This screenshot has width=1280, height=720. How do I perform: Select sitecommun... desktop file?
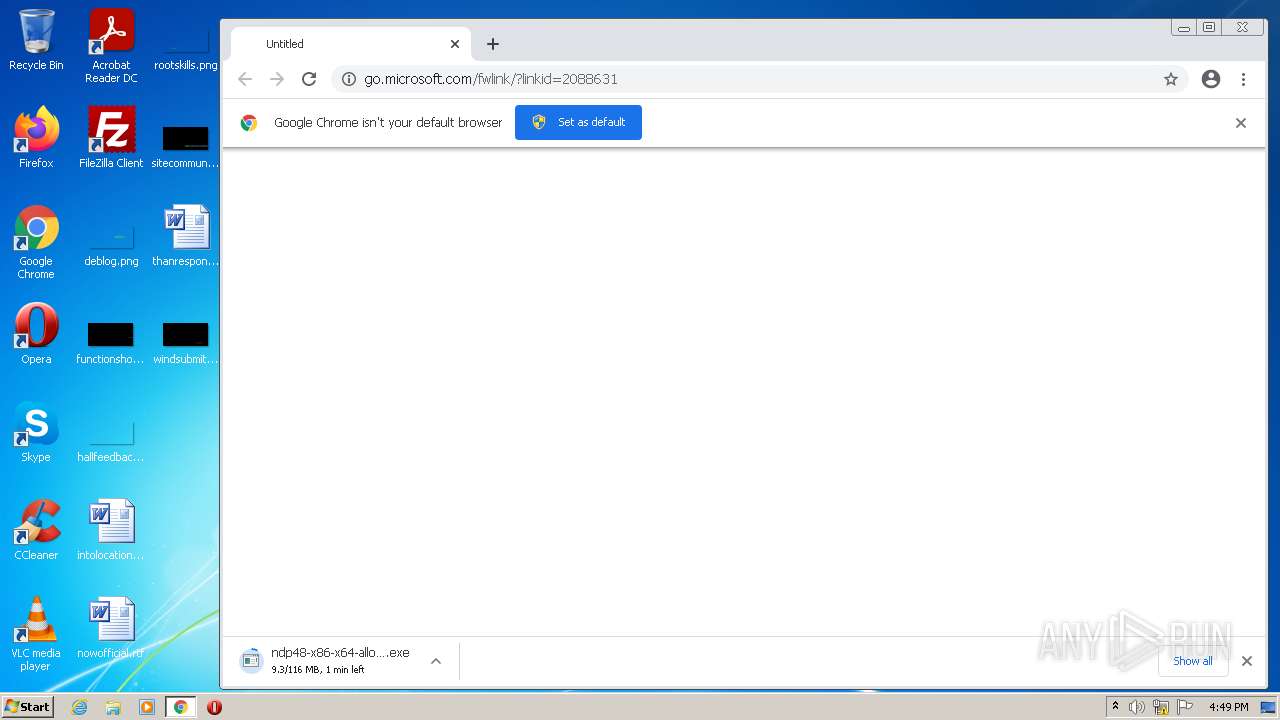coord(186,146)
